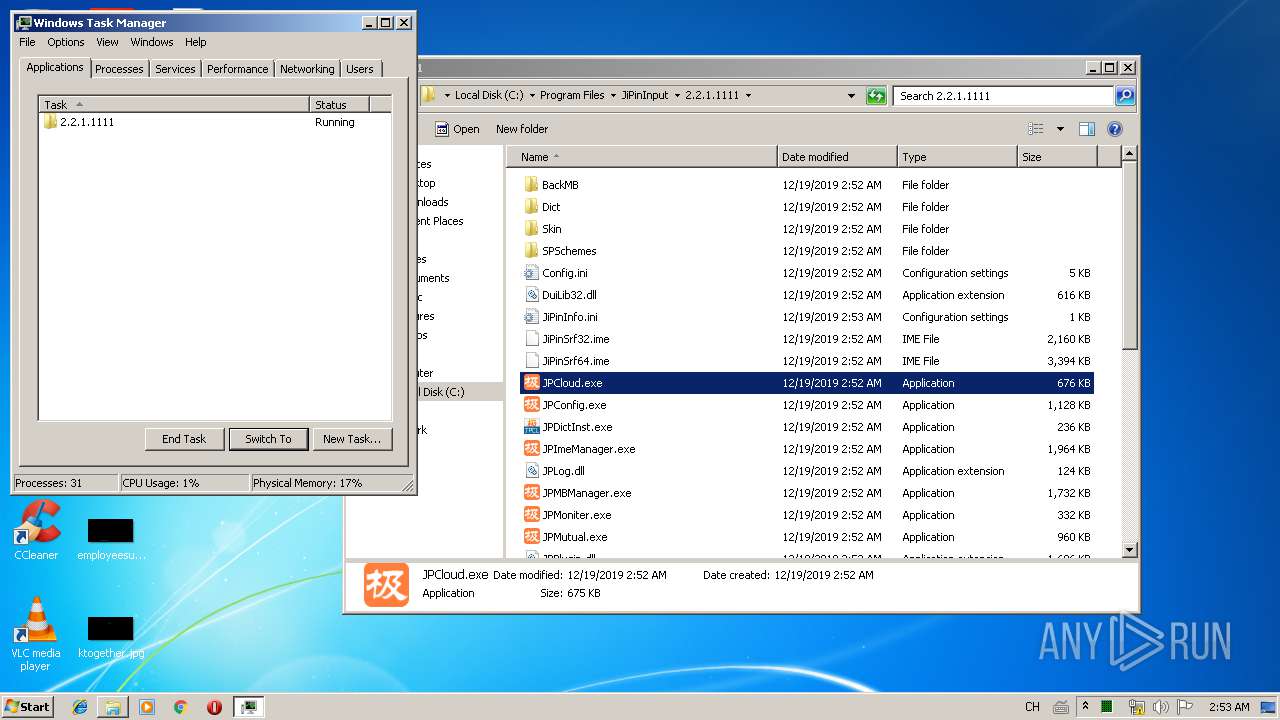Click New folder in Explorer toolbar
The height and width of the screenshot is (720, 1280).
(522, 129)
